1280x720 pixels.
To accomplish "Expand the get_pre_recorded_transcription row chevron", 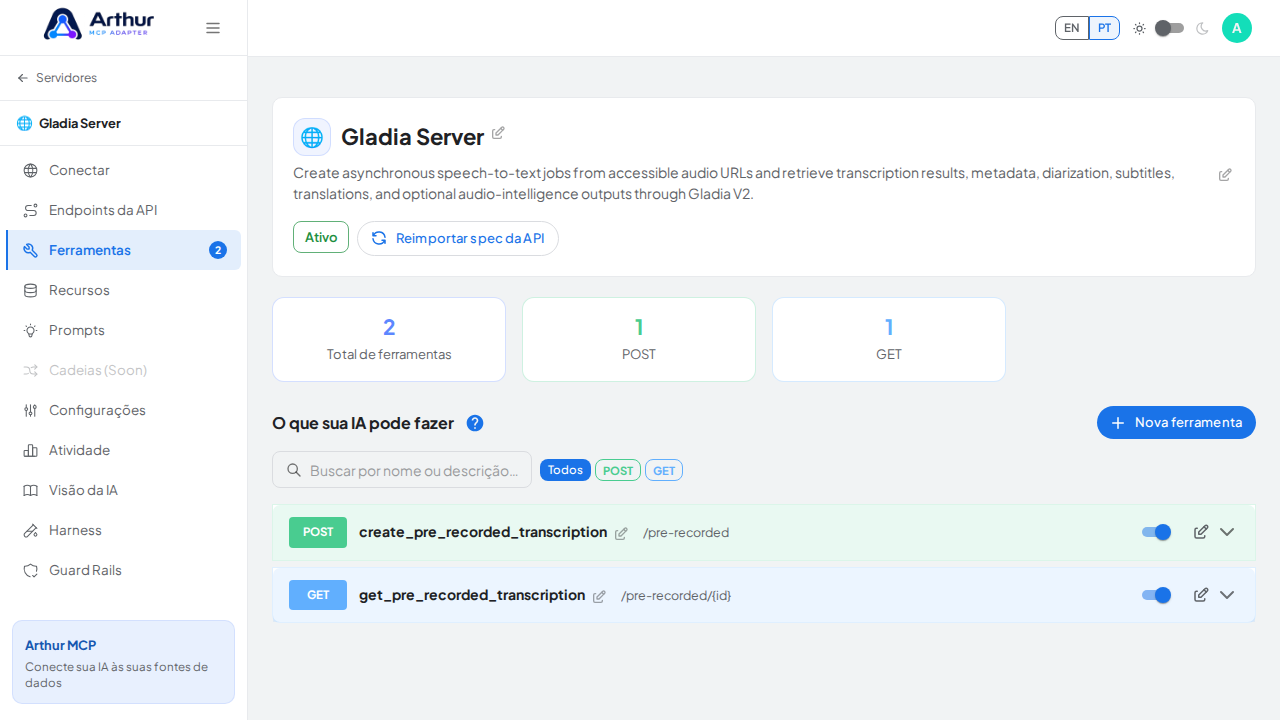I will click(1227, 595).
